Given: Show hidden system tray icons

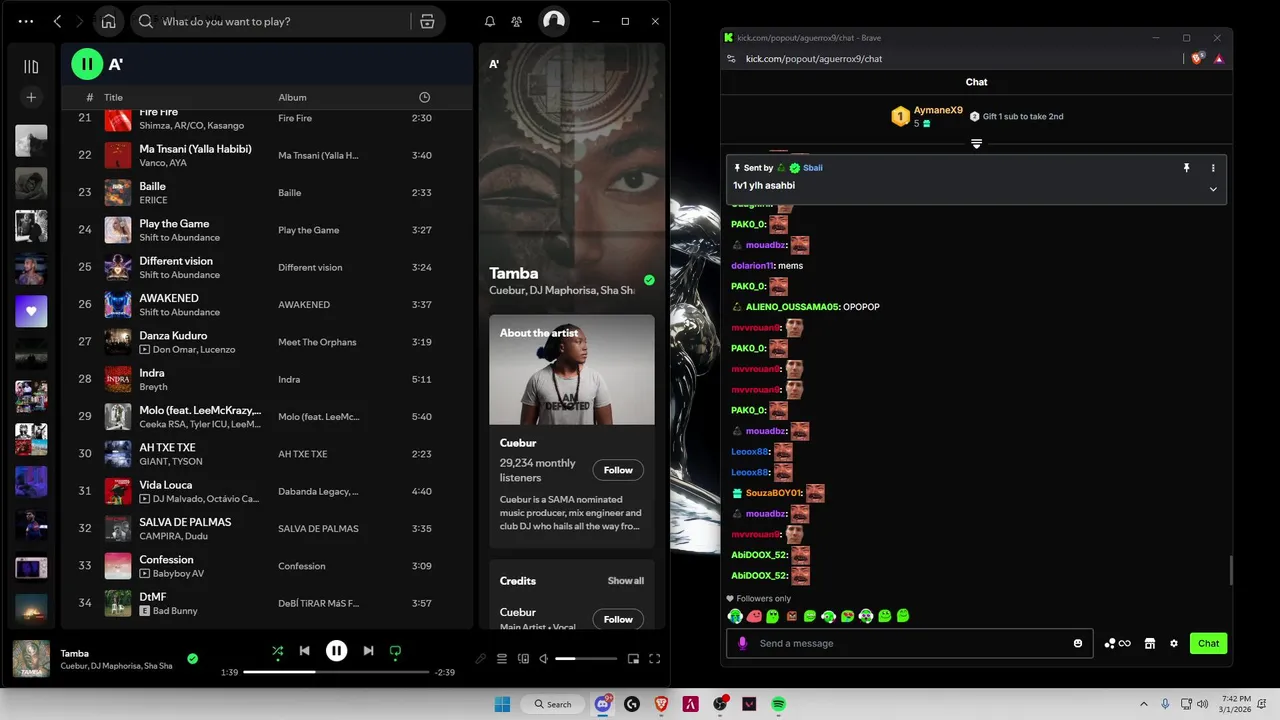Looking at the screenshot, I should (1143, 704).
